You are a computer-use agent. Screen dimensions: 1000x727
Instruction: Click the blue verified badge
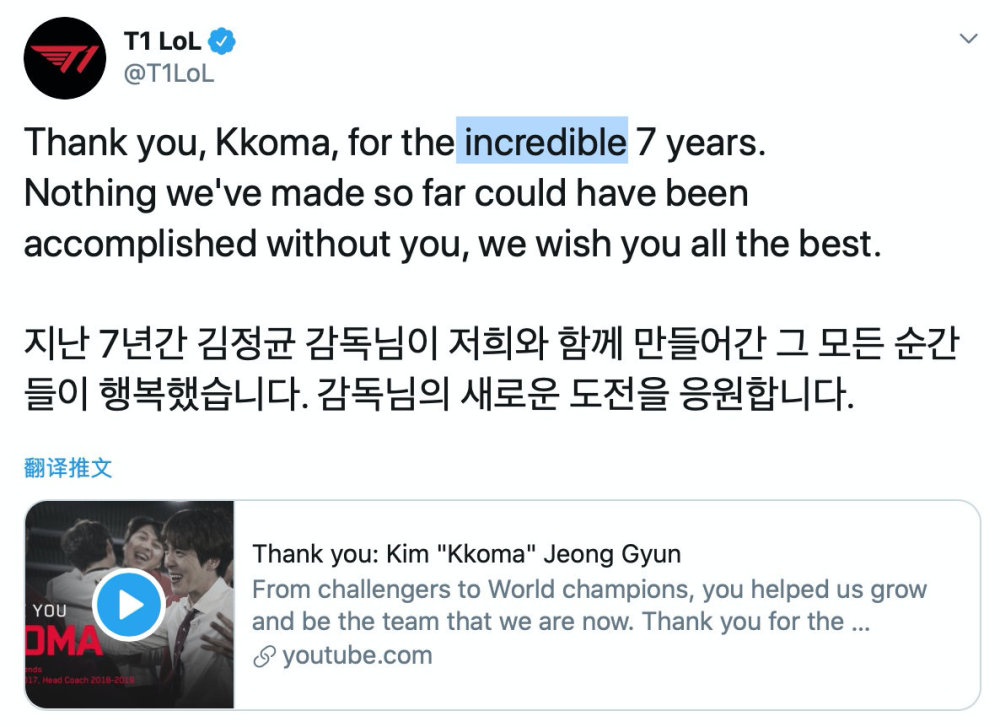tap(224, 42)
